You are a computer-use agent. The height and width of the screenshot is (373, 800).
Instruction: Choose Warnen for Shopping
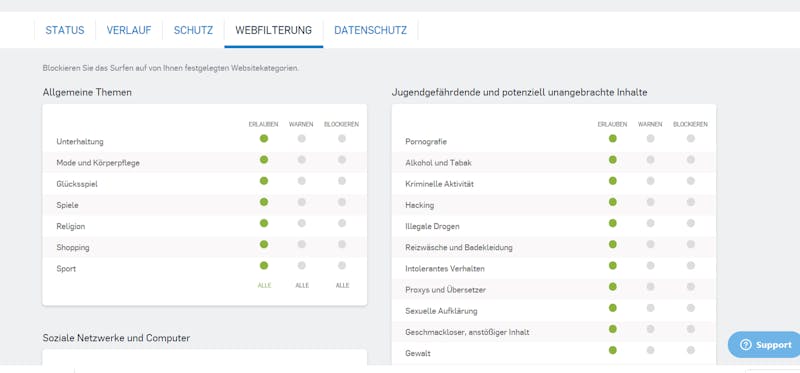click(302, 244)
